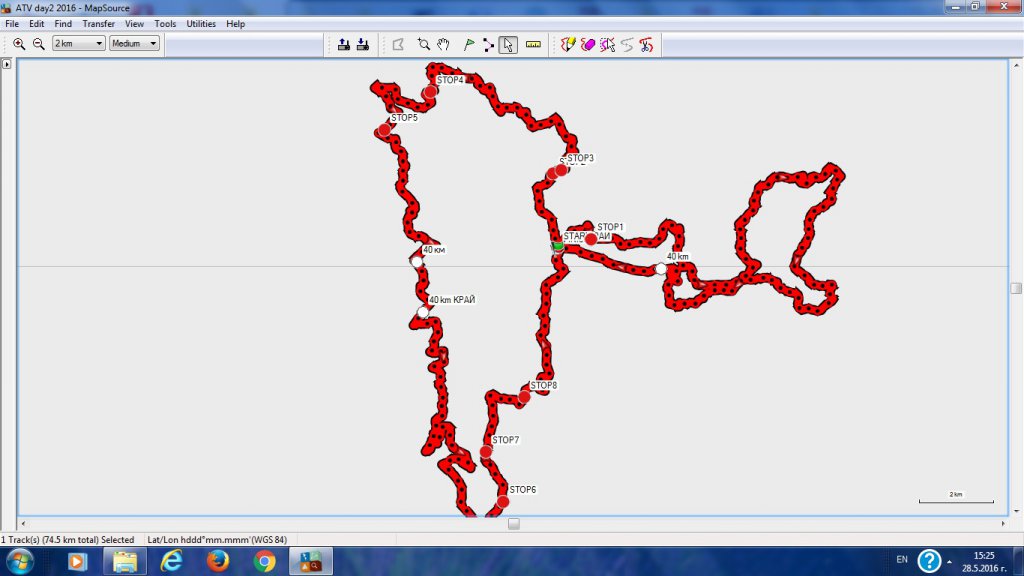
Task: Open Internet Explorer from the taskbar
Action: [171, 561]
